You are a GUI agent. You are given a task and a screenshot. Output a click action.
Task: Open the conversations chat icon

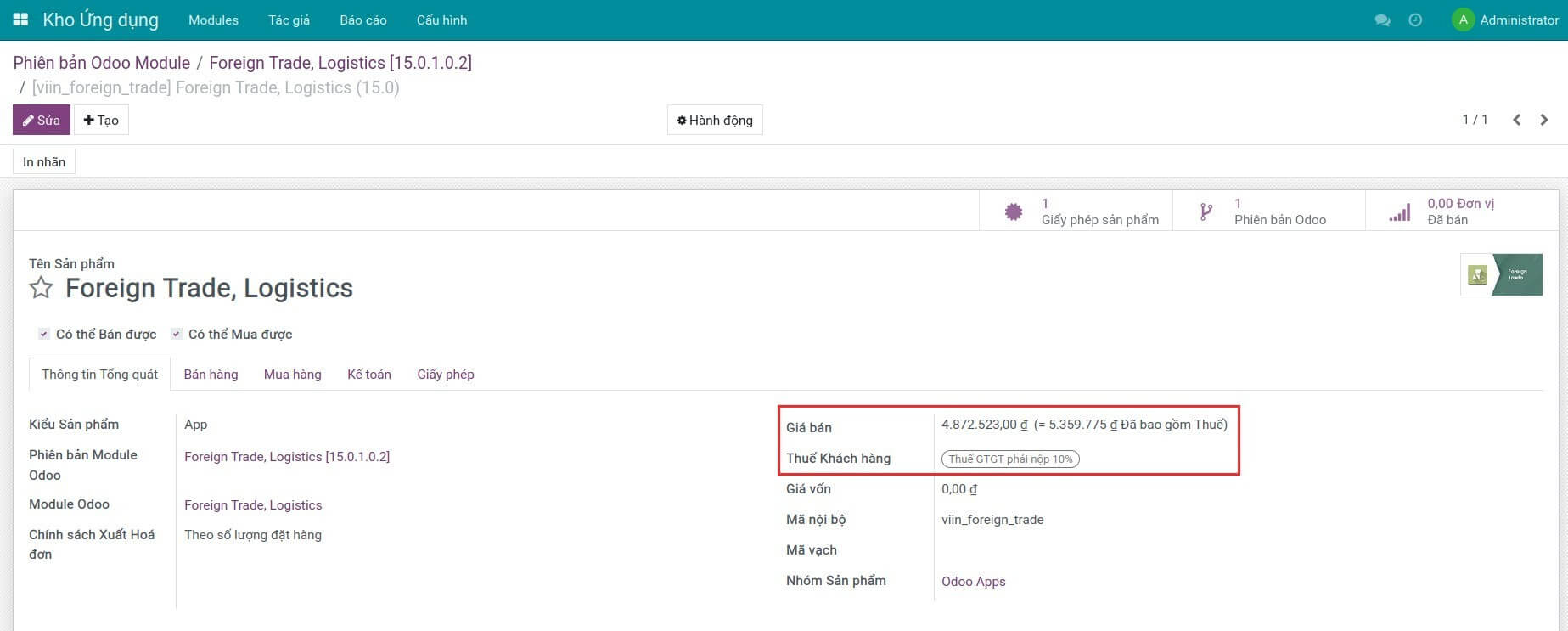(x=1382, y=20)
